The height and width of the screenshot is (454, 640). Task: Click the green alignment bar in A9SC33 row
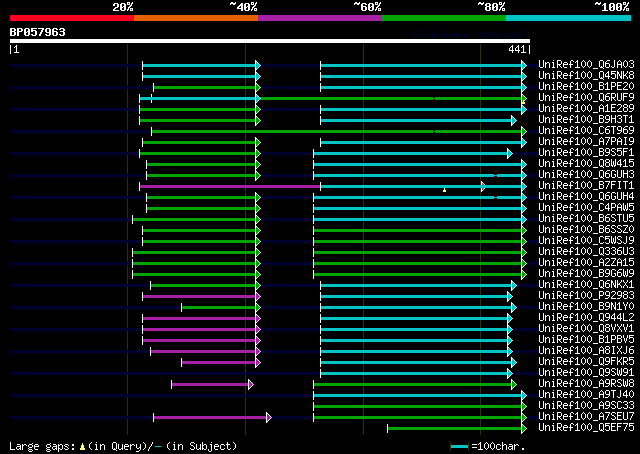tap(420, 406)
